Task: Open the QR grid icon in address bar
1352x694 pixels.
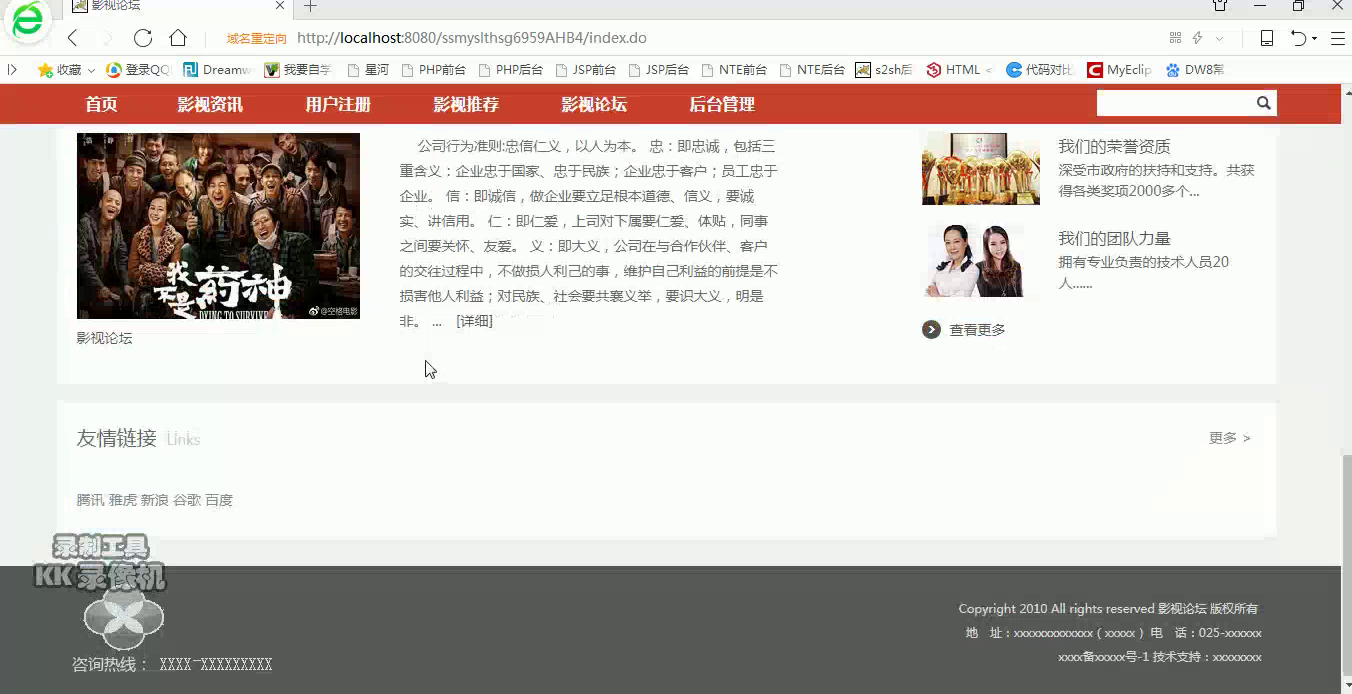Action: click(x=1175, y=38)
